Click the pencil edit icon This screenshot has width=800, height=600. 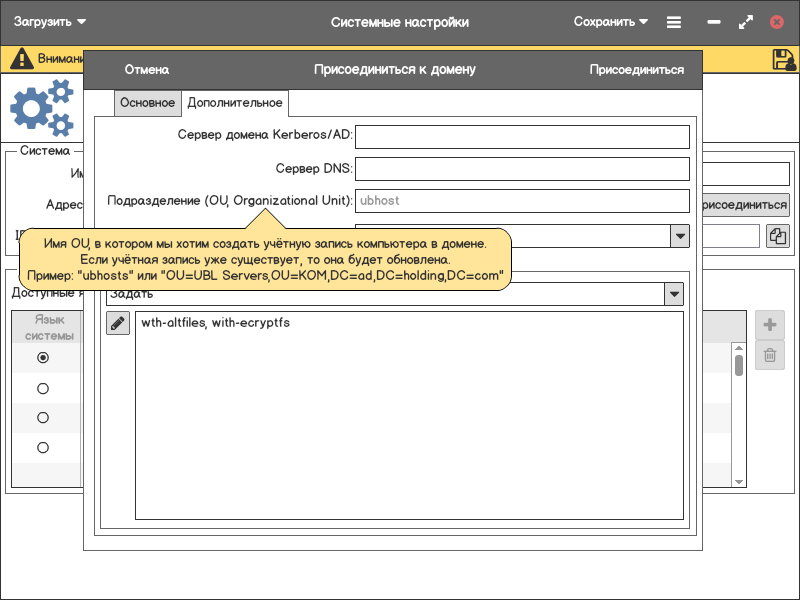(x=118, y=323)
